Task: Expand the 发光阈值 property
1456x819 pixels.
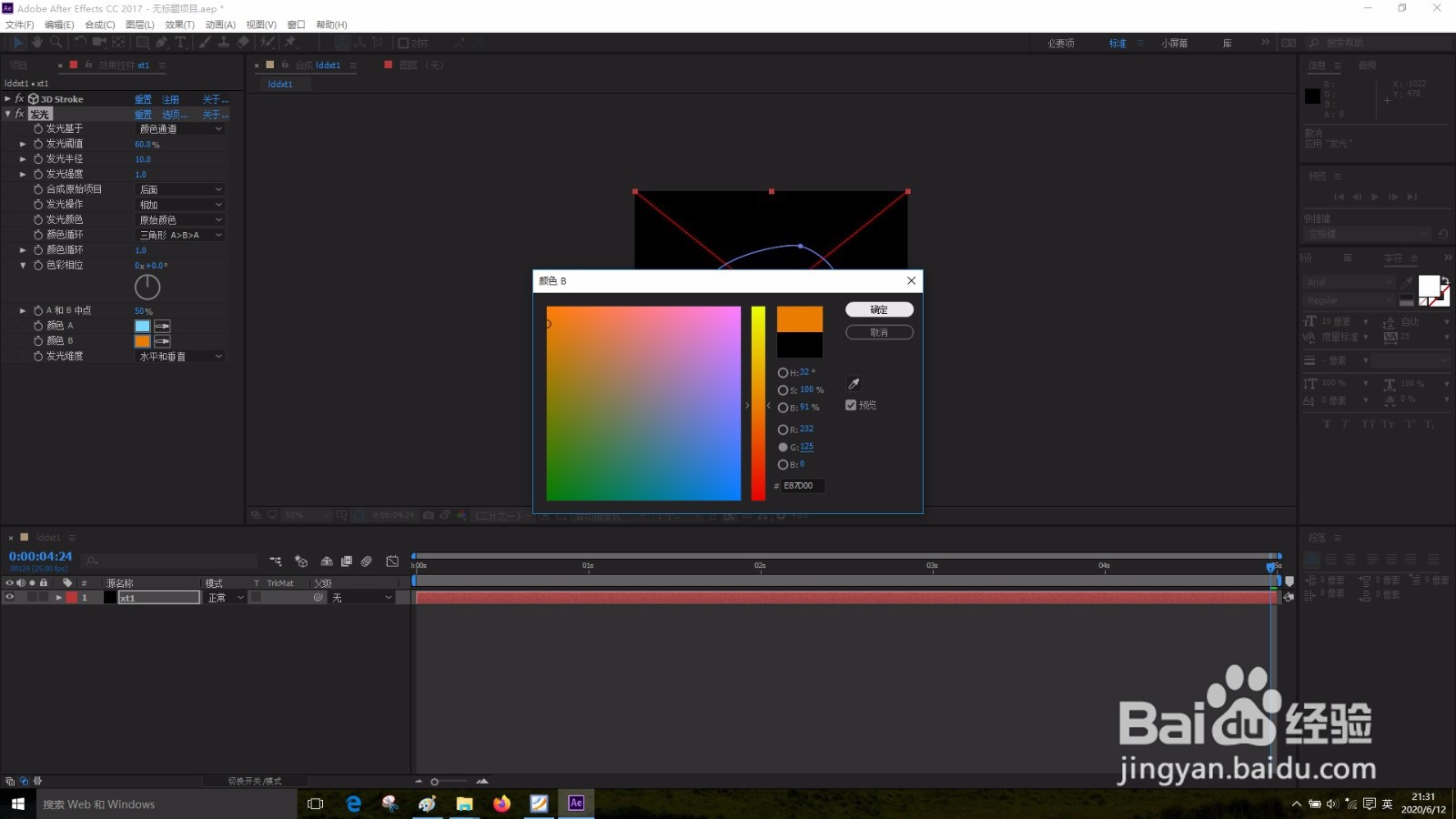Action: click(23, 145)
